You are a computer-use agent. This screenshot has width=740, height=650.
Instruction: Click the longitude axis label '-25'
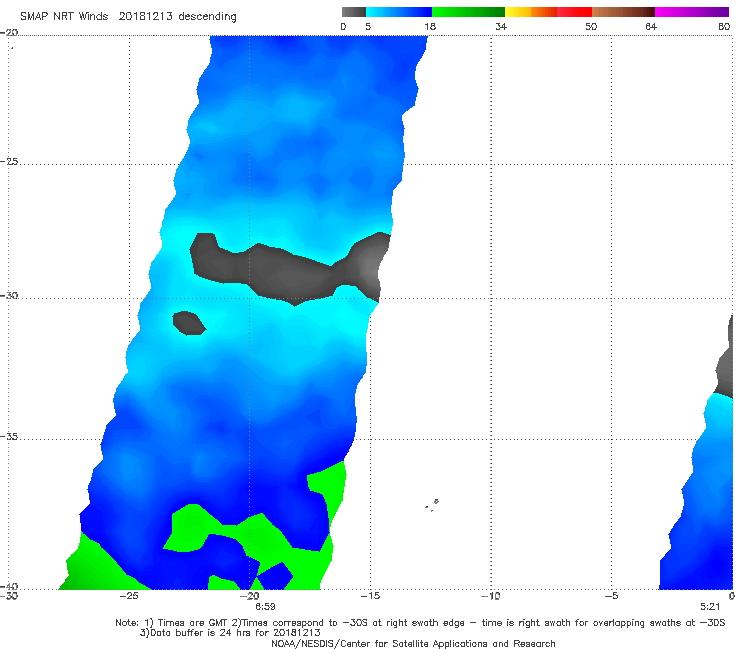(129, 596)
